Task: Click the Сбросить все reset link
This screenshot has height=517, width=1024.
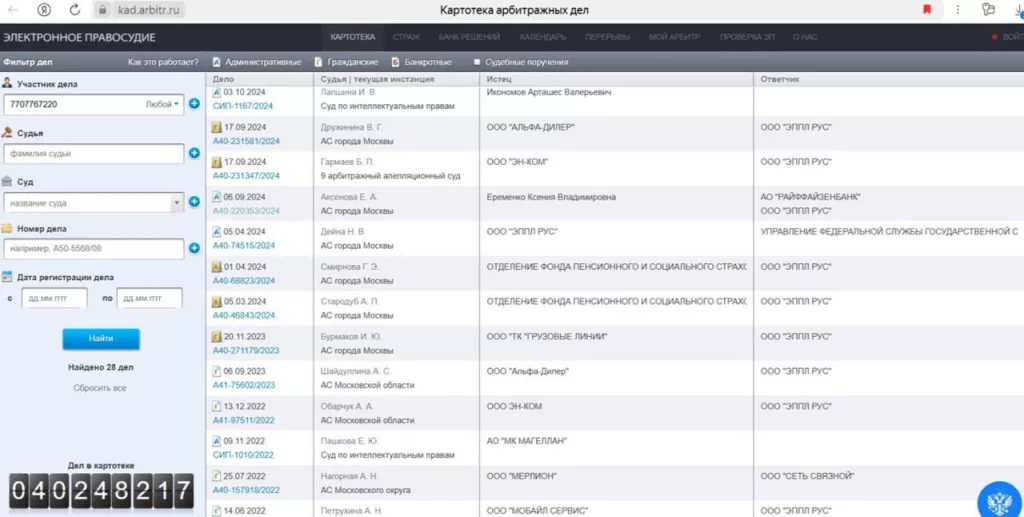Action: tap(100, 388)
